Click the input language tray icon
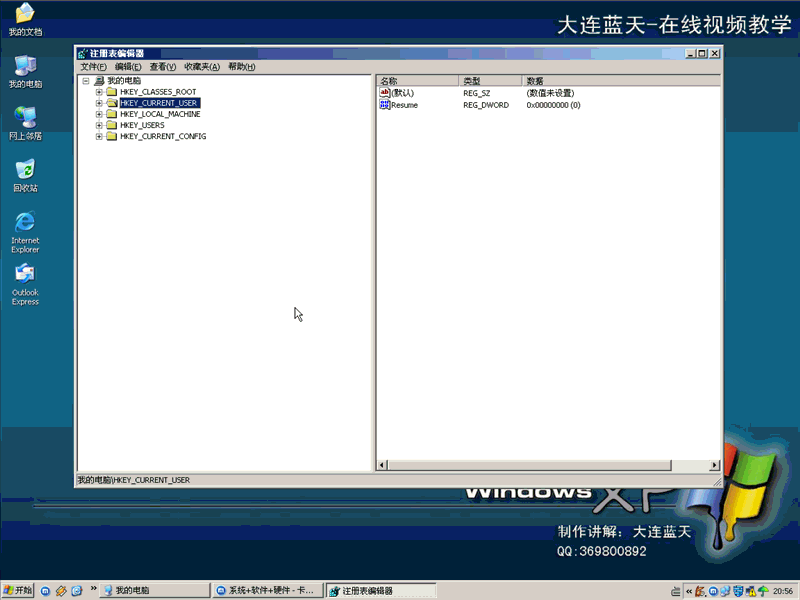 676,591
